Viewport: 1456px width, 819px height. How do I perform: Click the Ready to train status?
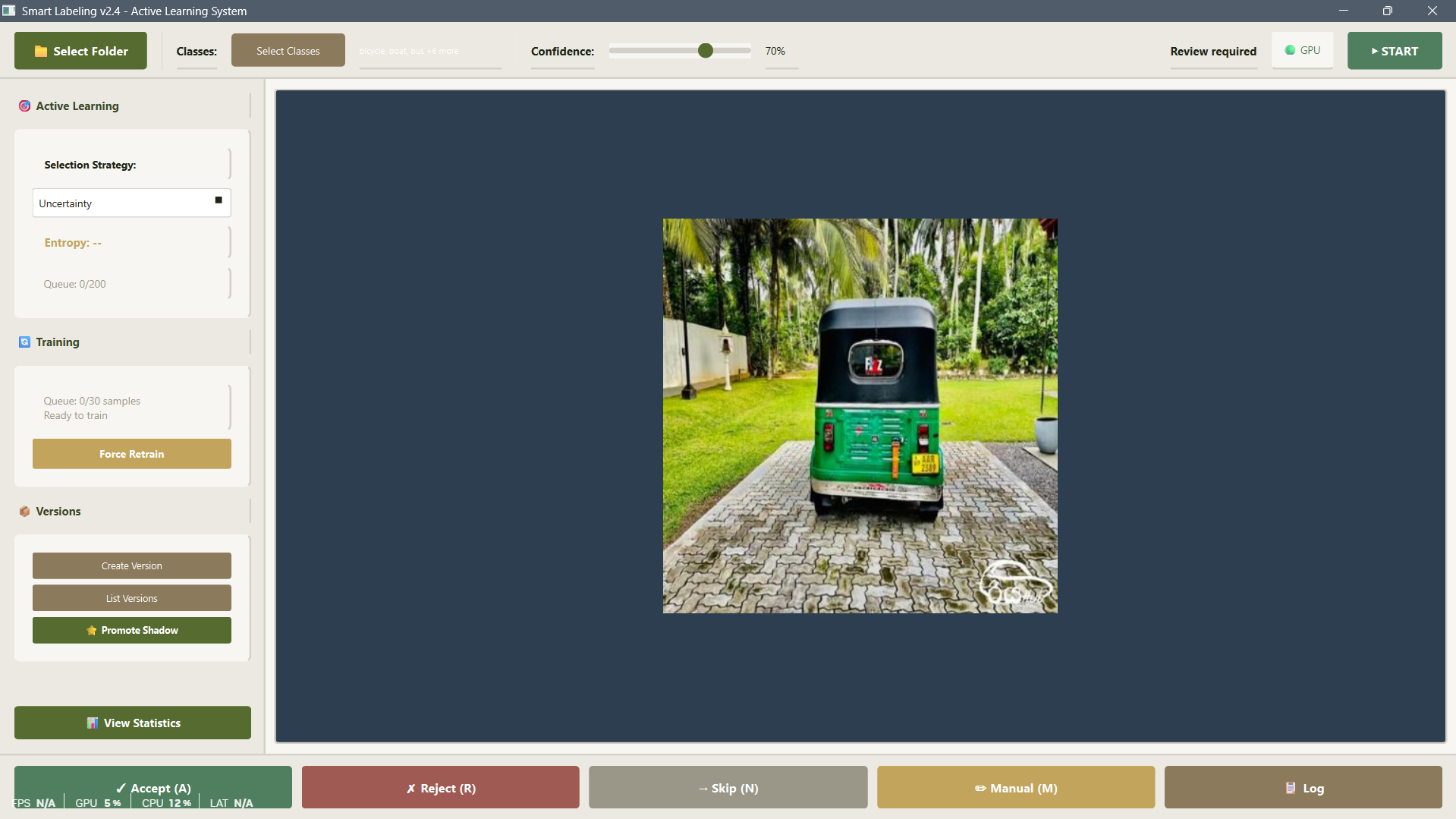tap(75, 415)
